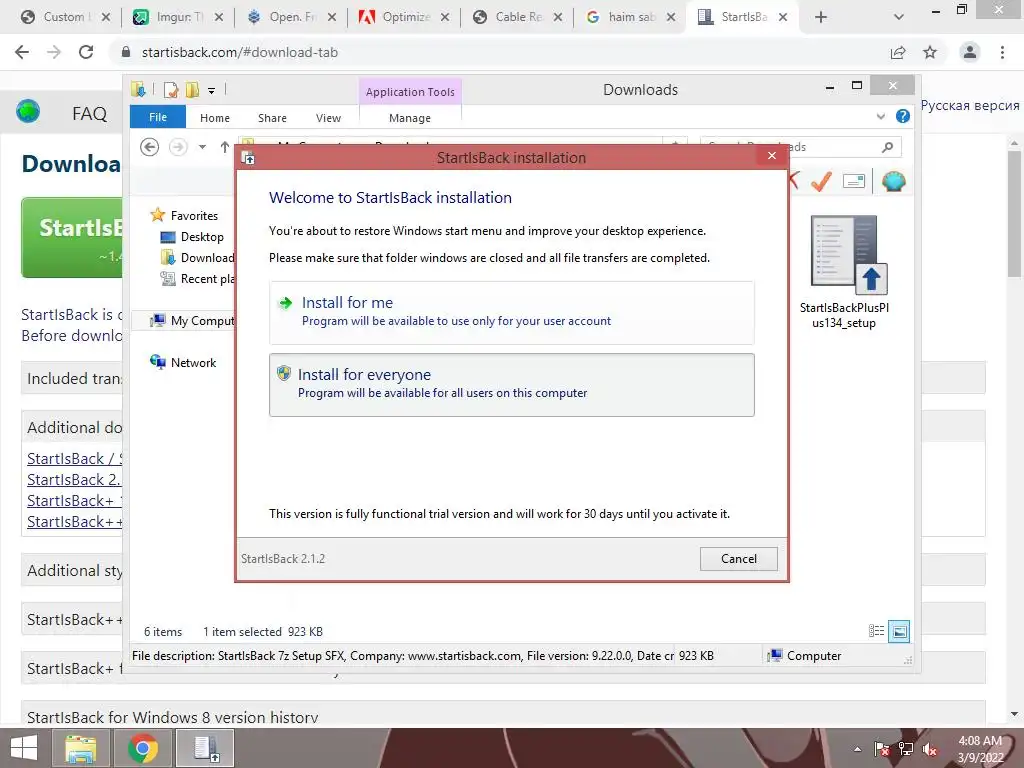The height and width of the screenshot is (768, 1024).
Task: Click the network tray icon
Action: tap(906, 749)
